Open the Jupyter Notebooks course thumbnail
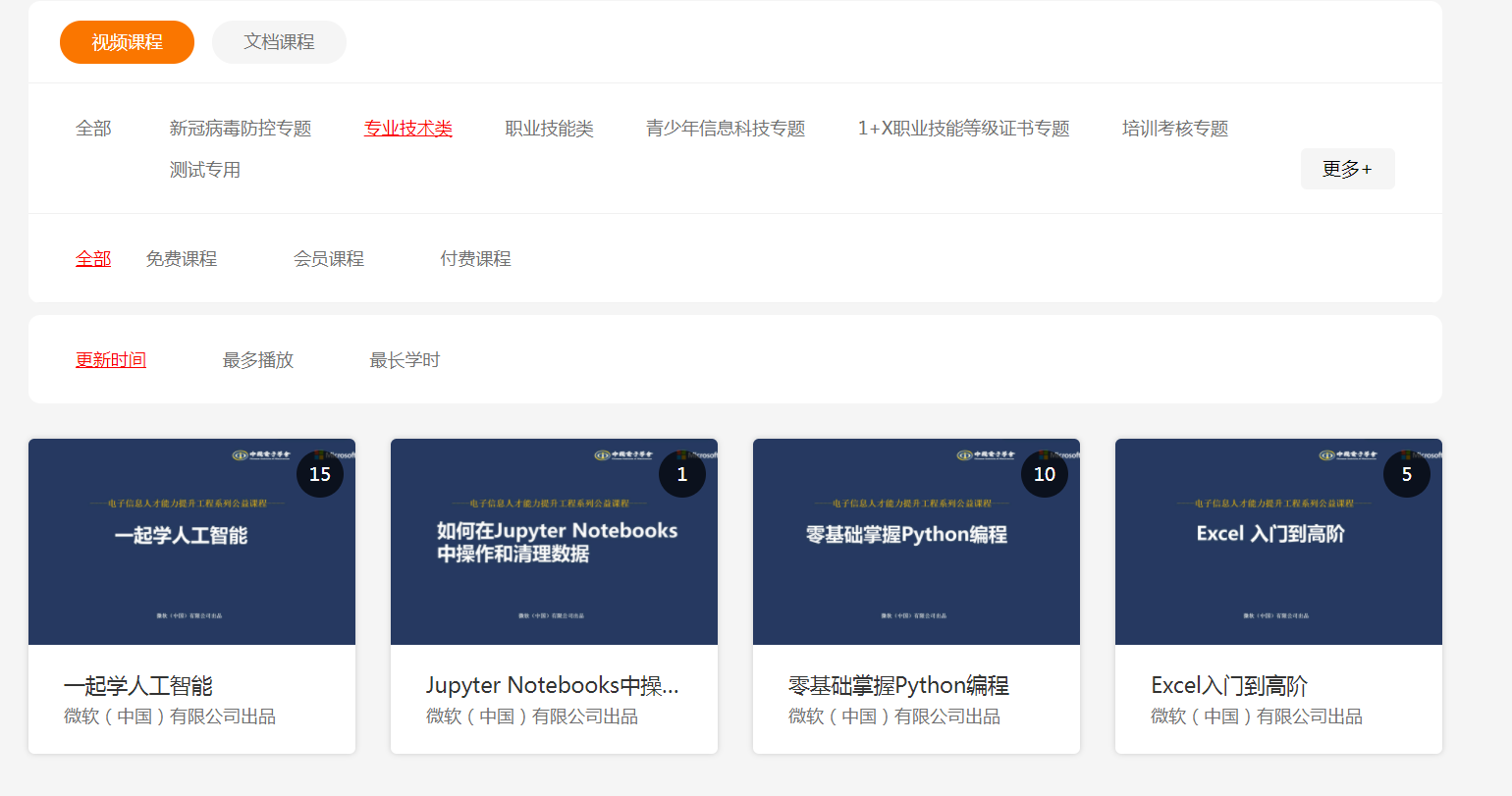Viewport: 1512px width, 796px height. click(x=554, y=542)
